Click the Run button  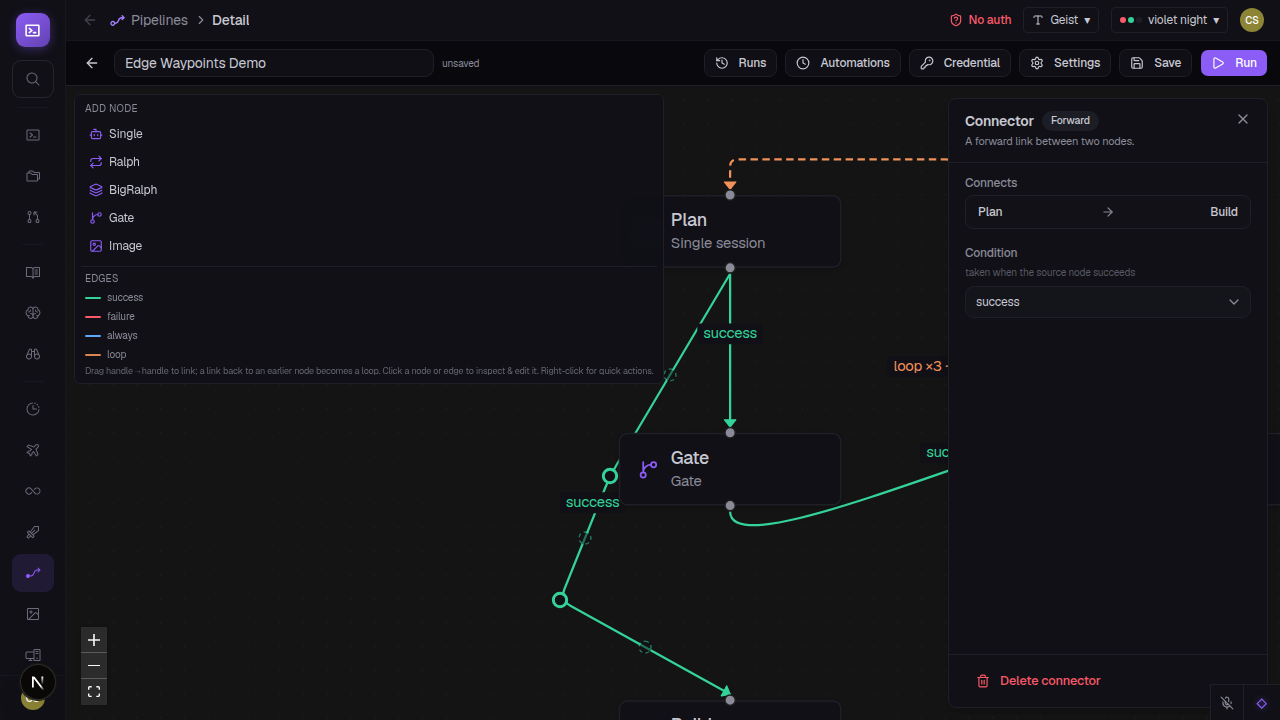(1234, 63)
